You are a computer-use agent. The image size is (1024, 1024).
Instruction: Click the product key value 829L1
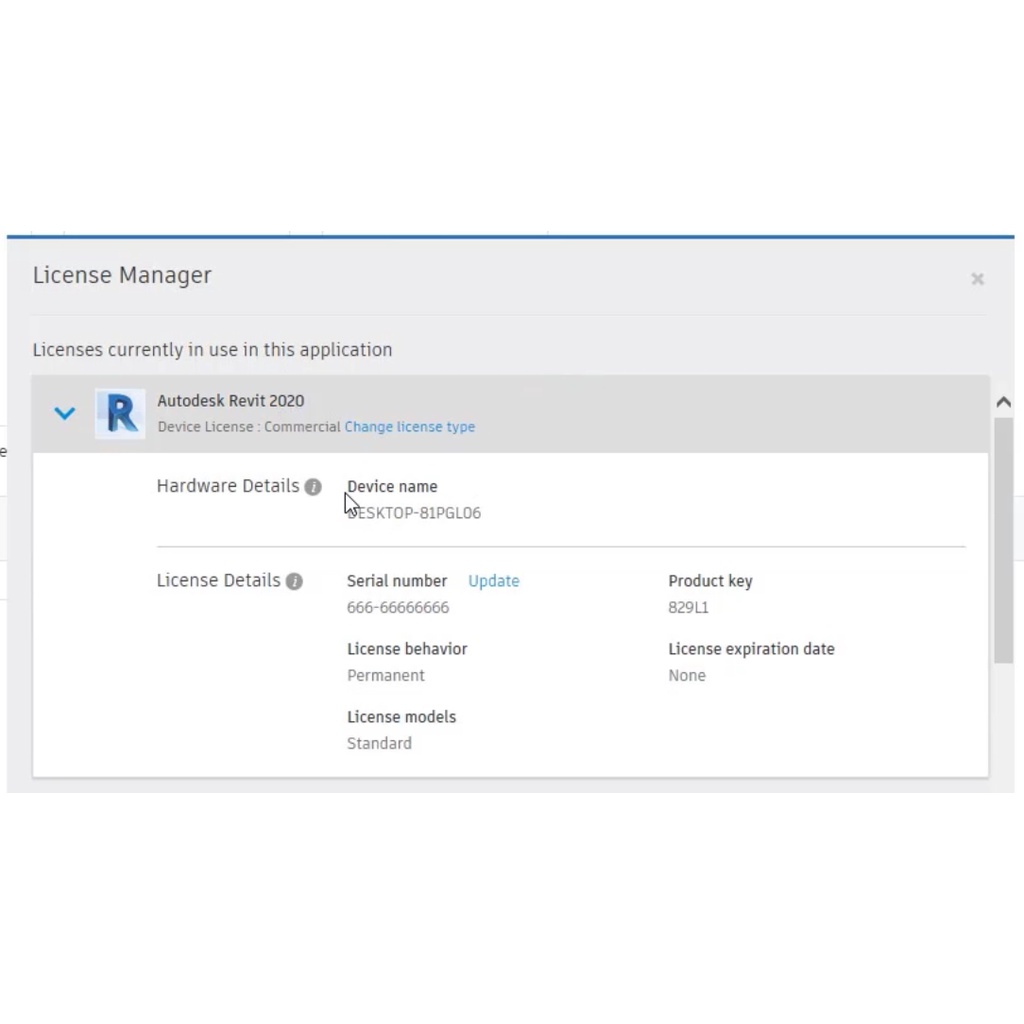click(x=688, y=608)
